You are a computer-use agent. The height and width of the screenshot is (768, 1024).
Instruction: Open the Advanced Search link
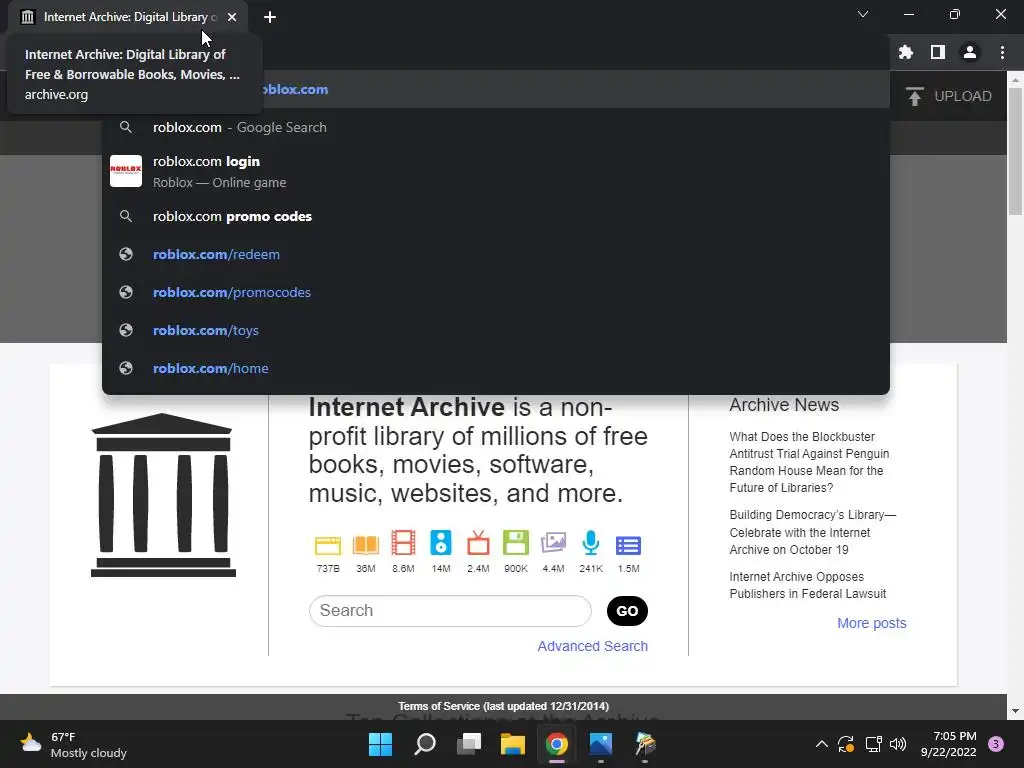(592, 646)
